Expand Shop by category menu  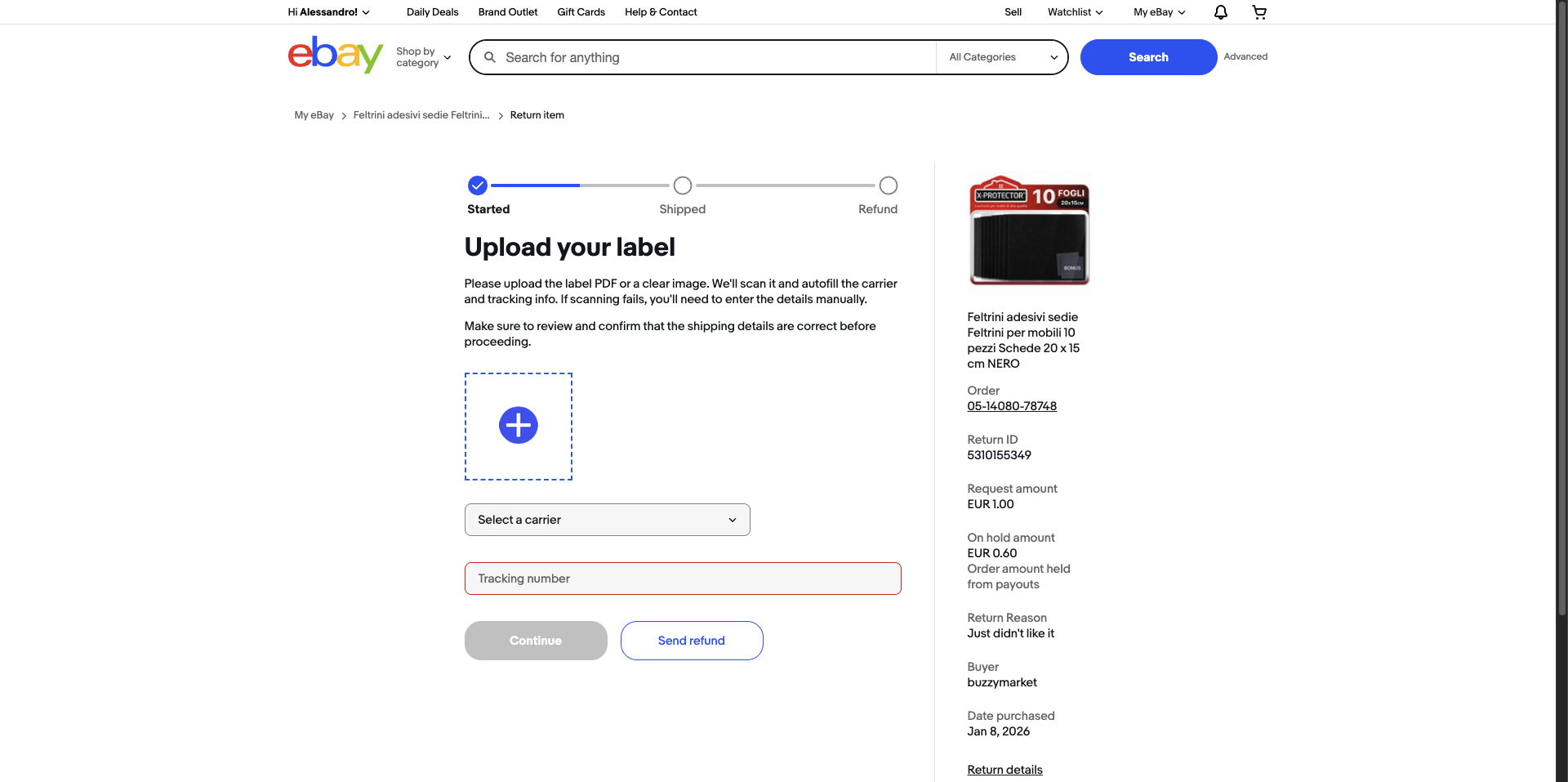(423, 57)
